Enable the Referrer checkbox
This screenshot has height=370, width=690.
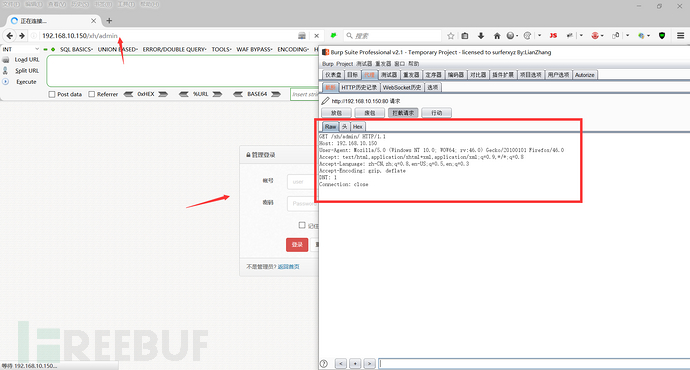pos(92,94)
